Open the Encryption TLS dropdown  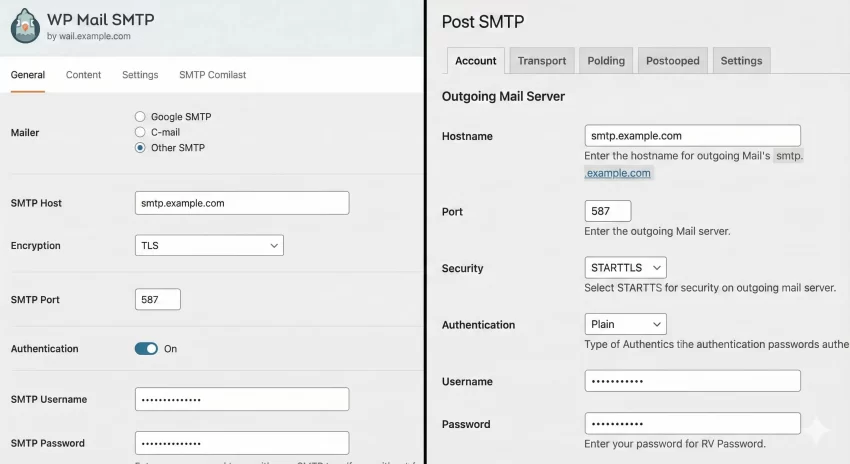(x=209, y=246)
